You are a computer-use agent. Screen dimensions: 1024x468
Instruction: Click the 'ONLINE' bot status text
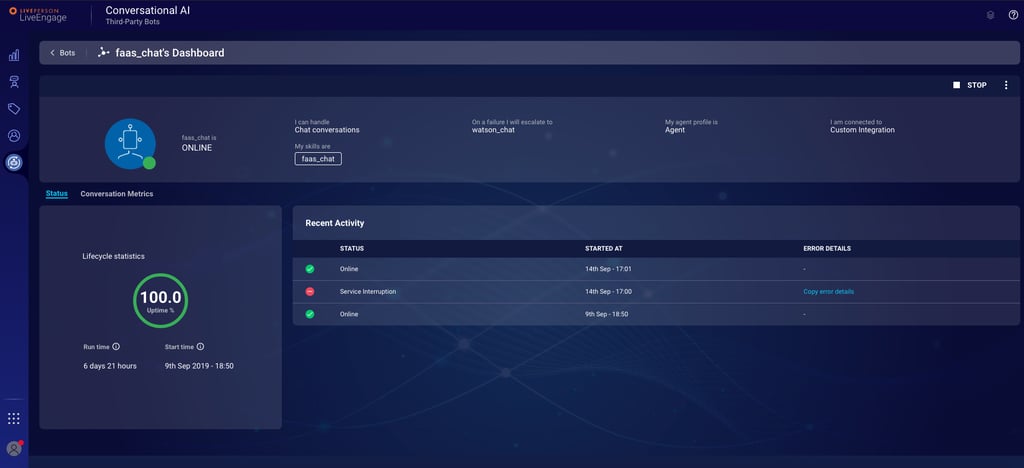tap(197, 148)
